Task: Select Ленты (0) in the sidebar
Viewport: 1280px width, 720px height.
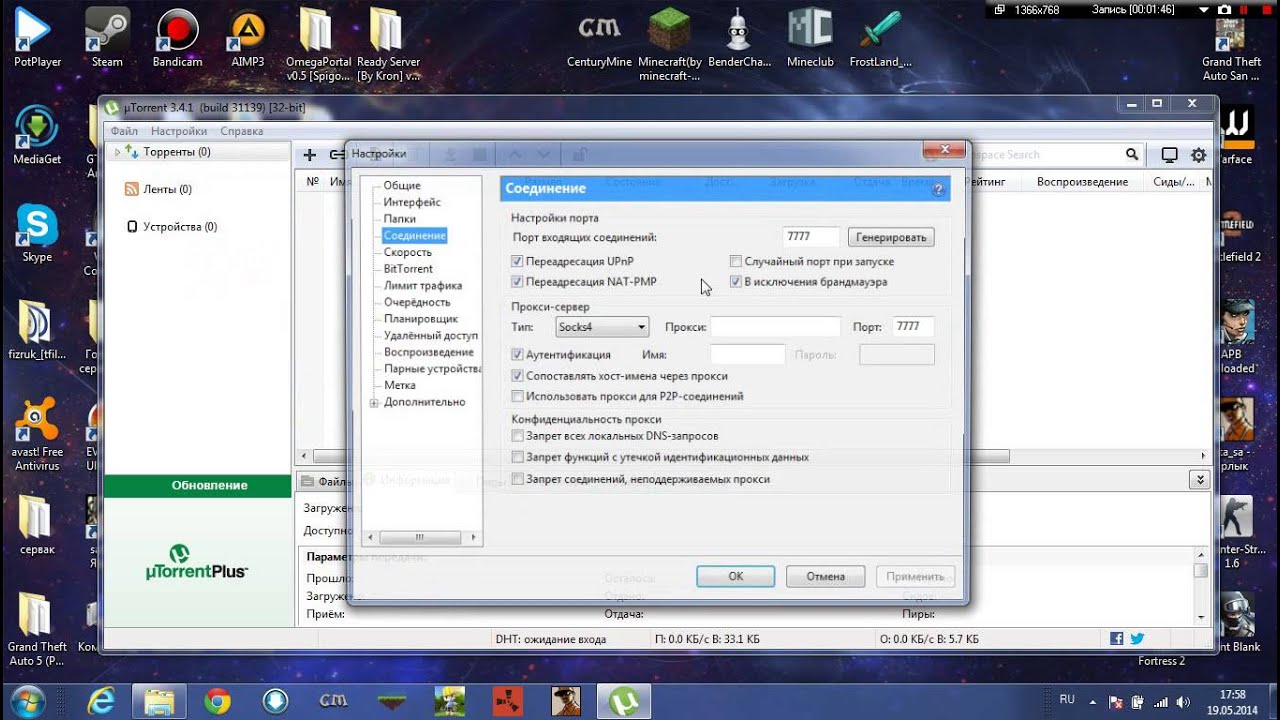Action: coord(166,189)
